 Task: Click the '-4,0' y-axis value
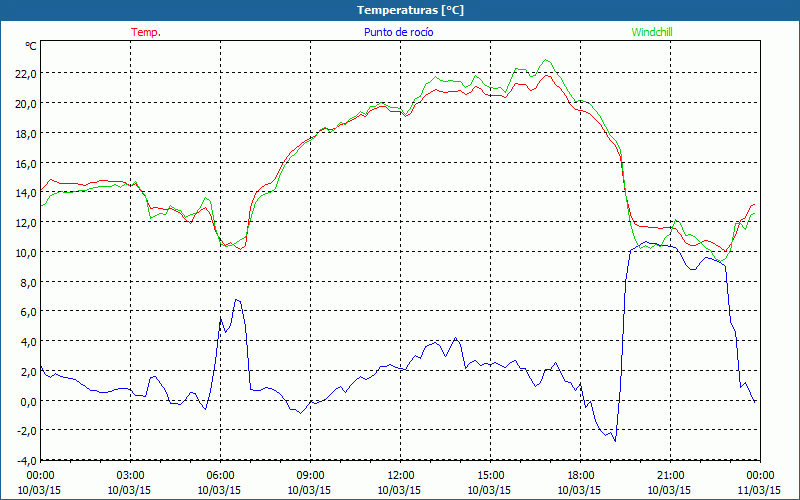pyautogui.click(x=28, y=461)
